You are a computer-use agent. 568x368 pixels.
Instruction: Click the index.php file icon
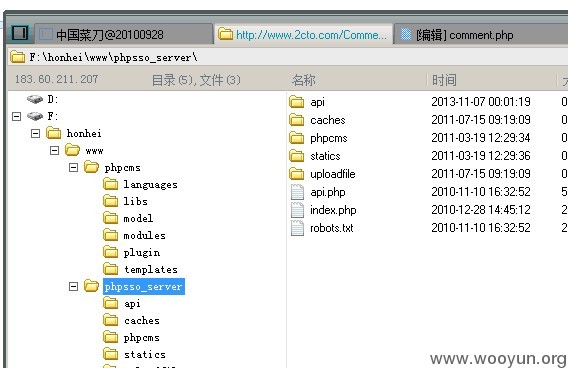coord(297,210)
